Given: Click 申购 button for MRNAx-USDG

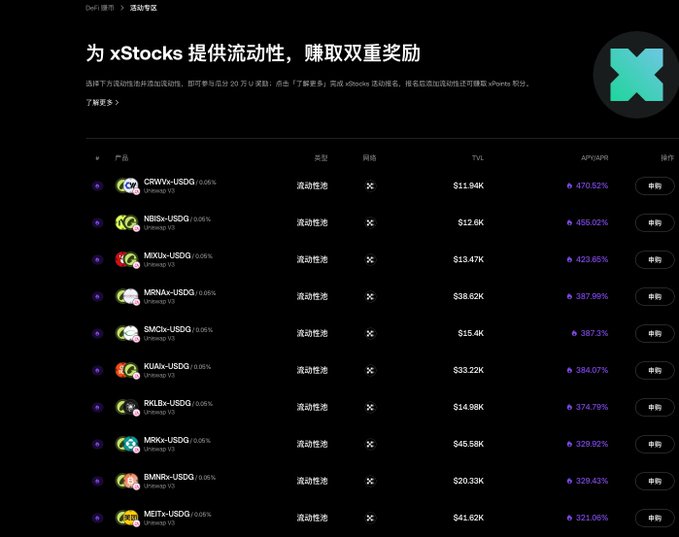Looking at the screenshot, I should tap(654, 297).
